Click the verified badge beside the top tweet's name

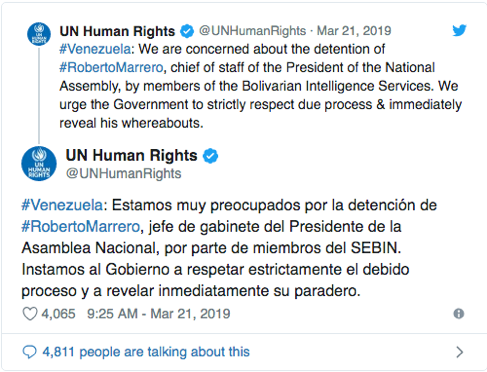click(x=187, y=31)
